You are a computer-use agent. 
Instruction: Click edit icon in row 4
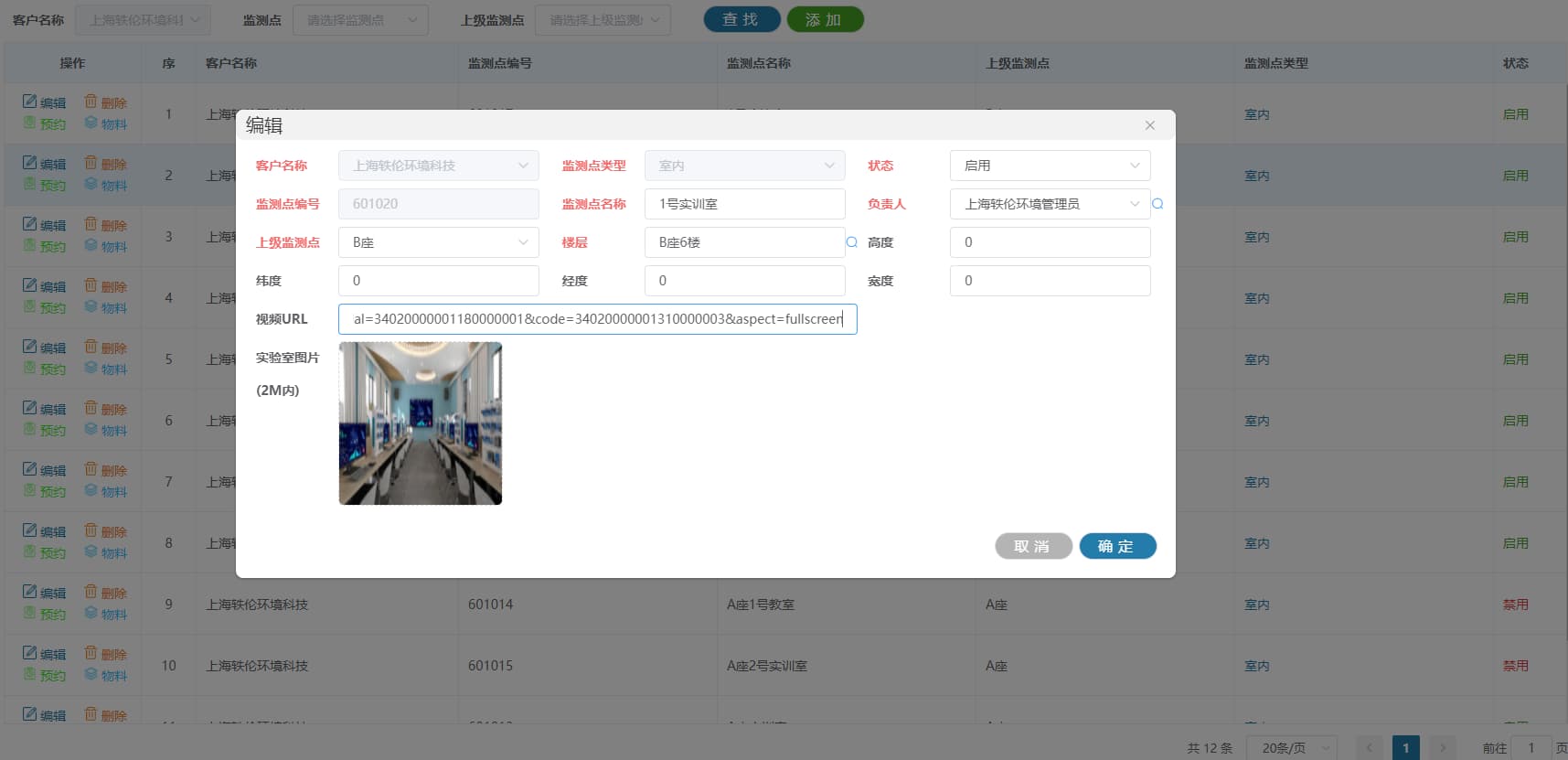tap(30, 285)
